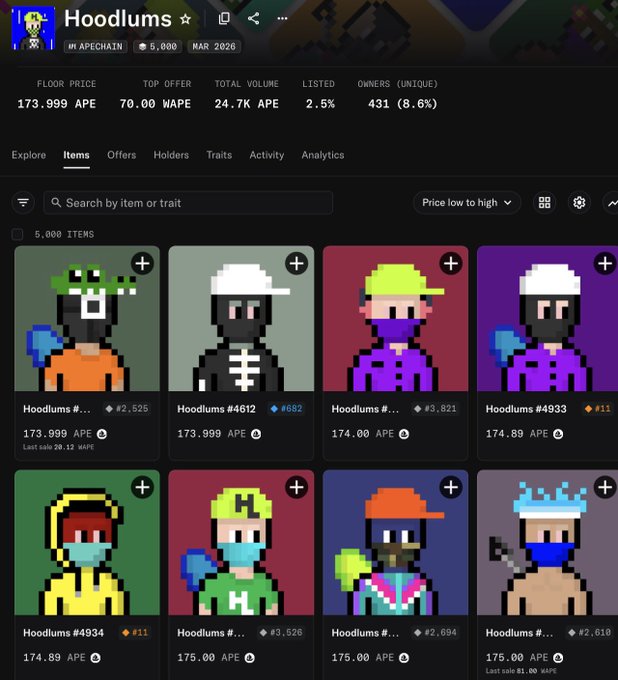Open Hoodlums #4934 yellow hoodie image
This screenshot has width=618, height=680.
click(87, 542)
